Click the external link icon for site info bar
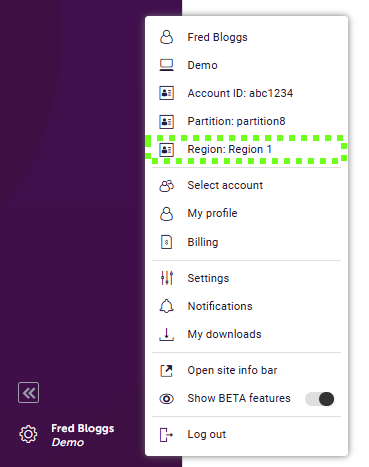This screenshot has height=467, width=369. point(166,370)
